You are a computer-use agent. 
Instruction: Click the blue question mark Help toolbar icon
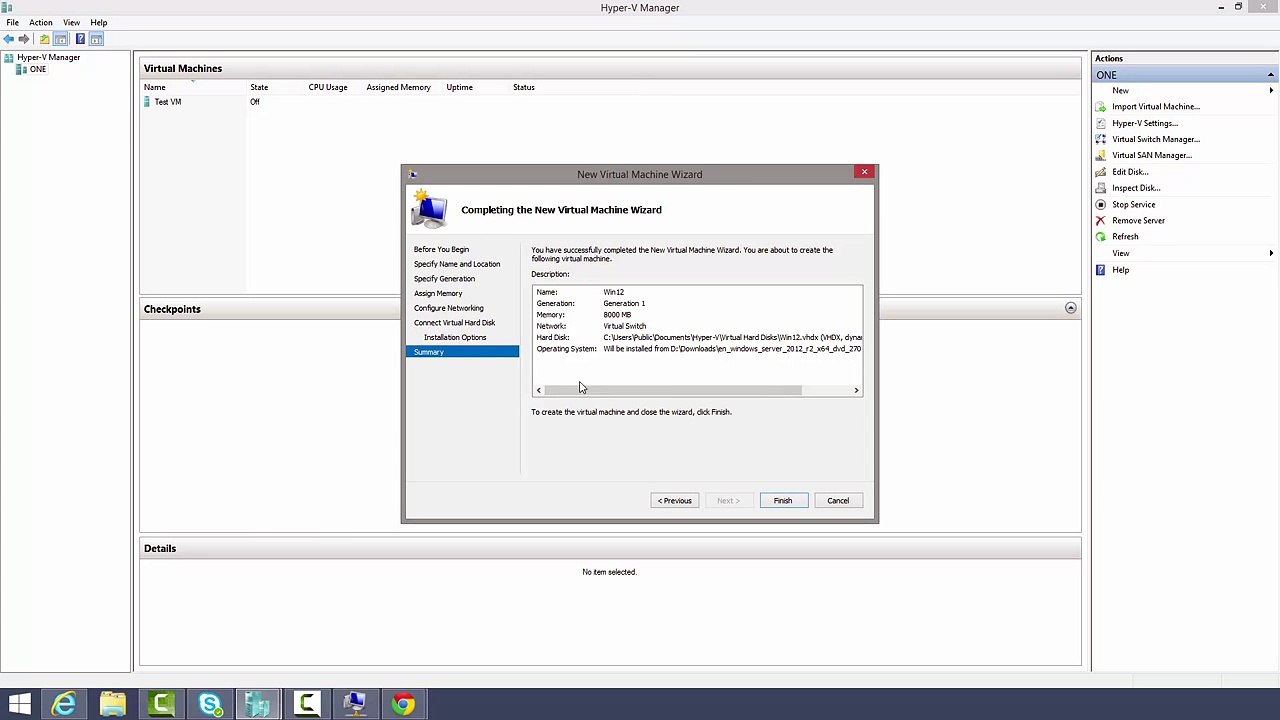coord(80,39)
